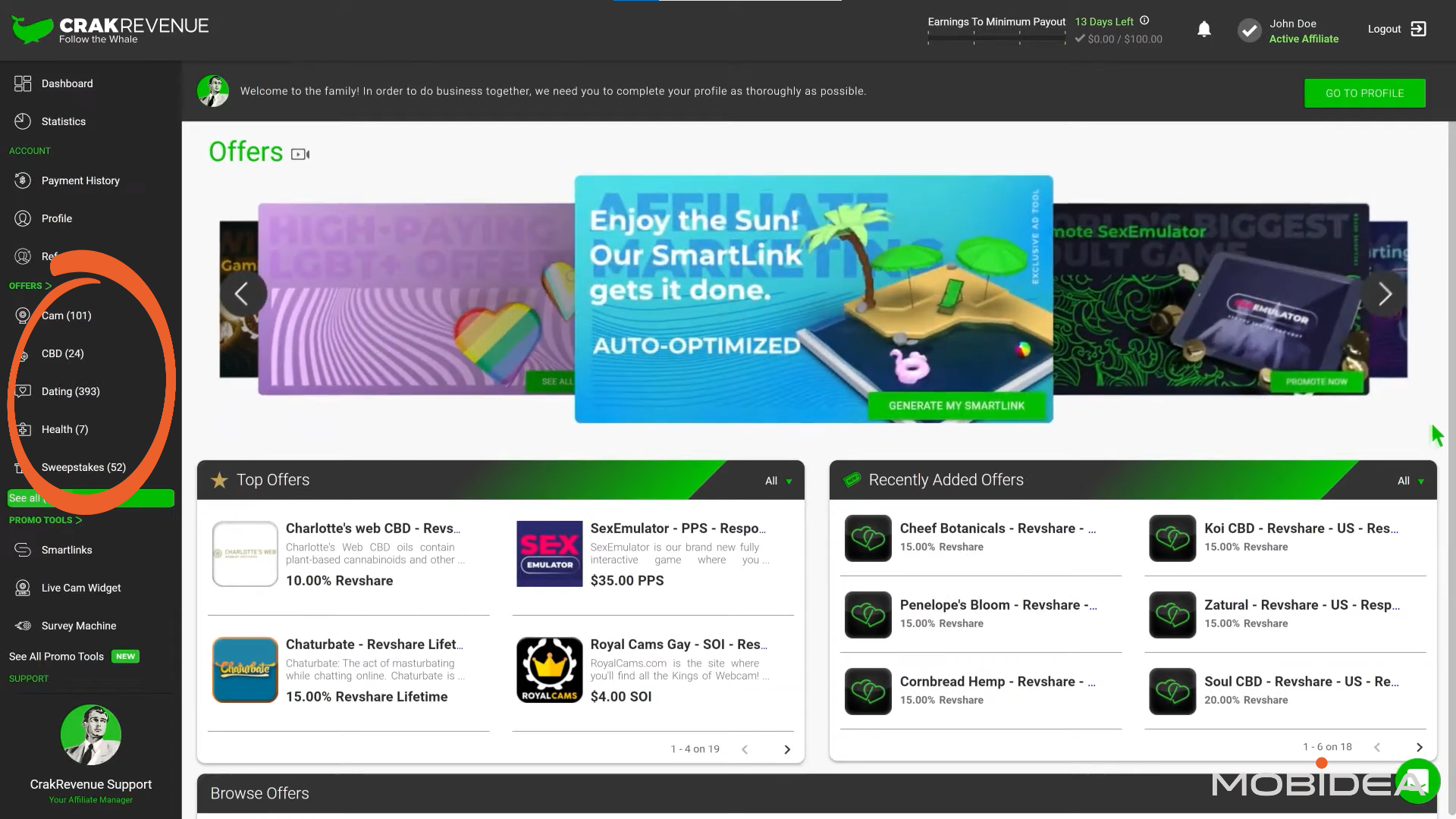Click the Health medical kit icon
This screenshot has width=1456, height=819.
(x=23, y=429)
